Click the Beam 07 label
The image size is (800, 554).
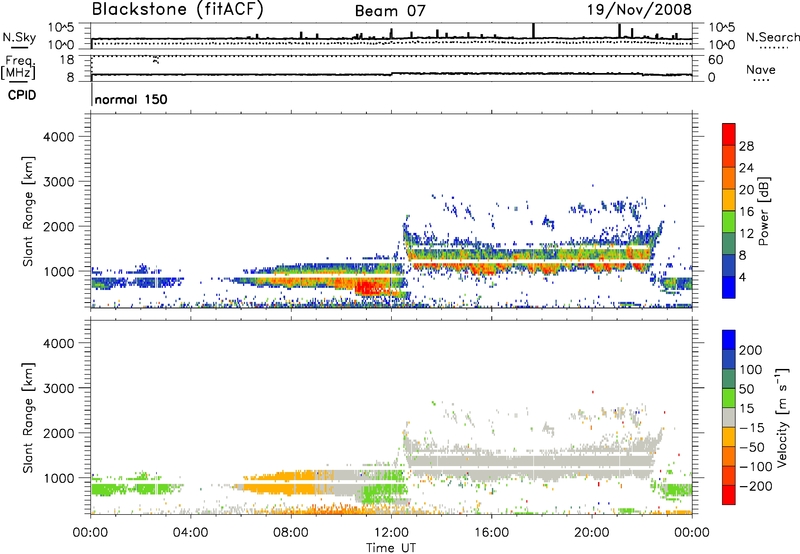390,11
